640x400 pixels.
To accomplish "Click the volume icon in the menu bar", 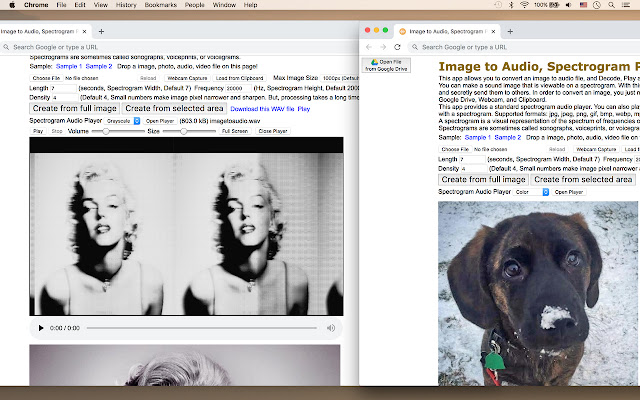I will click(569, 5).
